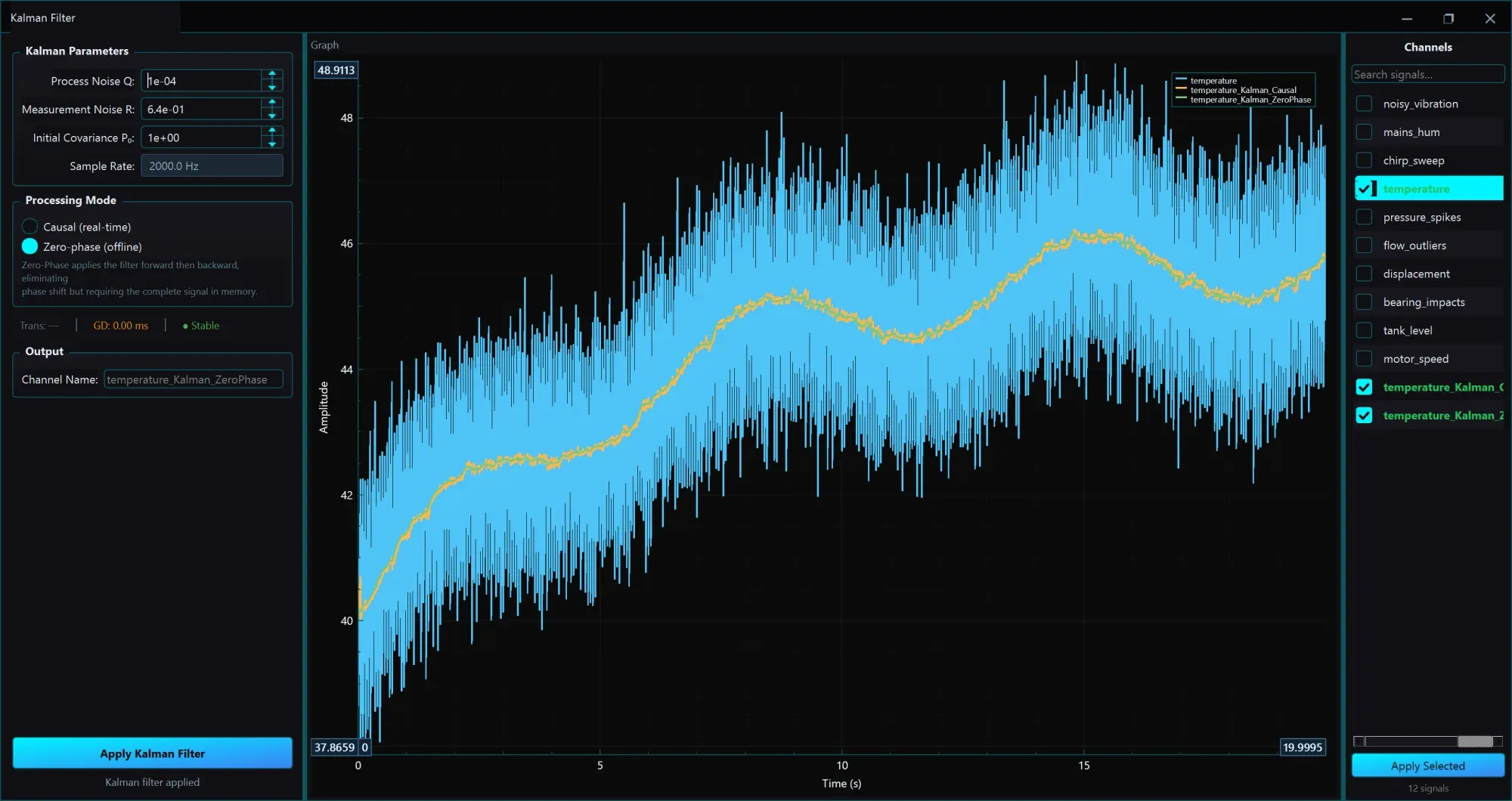The width and height of the screenshot is (1512, 801).
Task: Click the Stable status indicator
Action: 201,326
